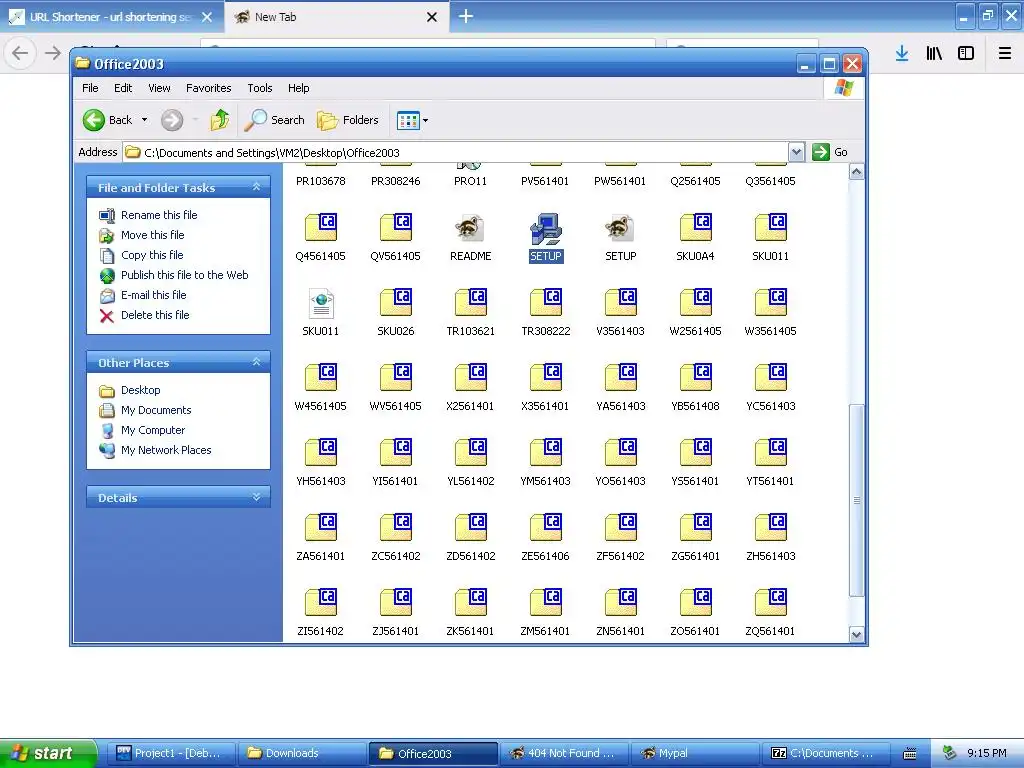The width and height of the screenshot is (1024, 768).
Task: Open the File menu
Action: (90, 88)
